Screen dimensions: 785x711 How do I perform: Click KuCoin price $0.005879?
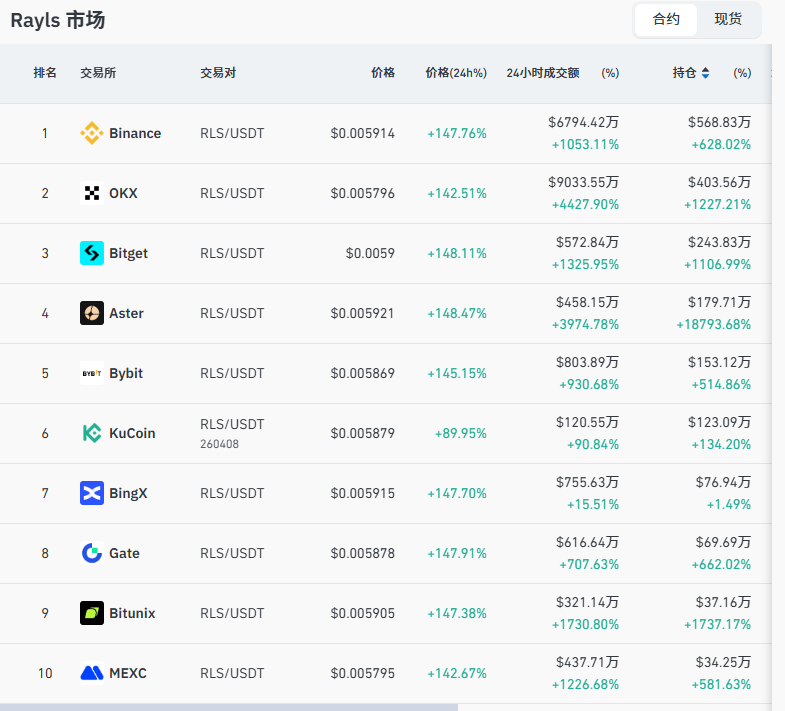coord(362,433)
